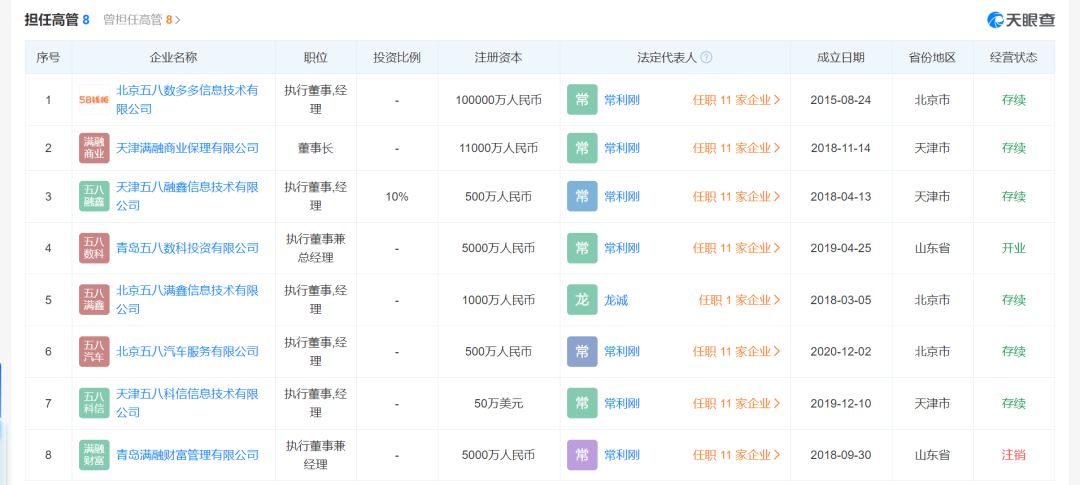Switch to the 曾担任高管 tab
The height and width of the screenshot is (485, 1080).
tap(144, 19)
